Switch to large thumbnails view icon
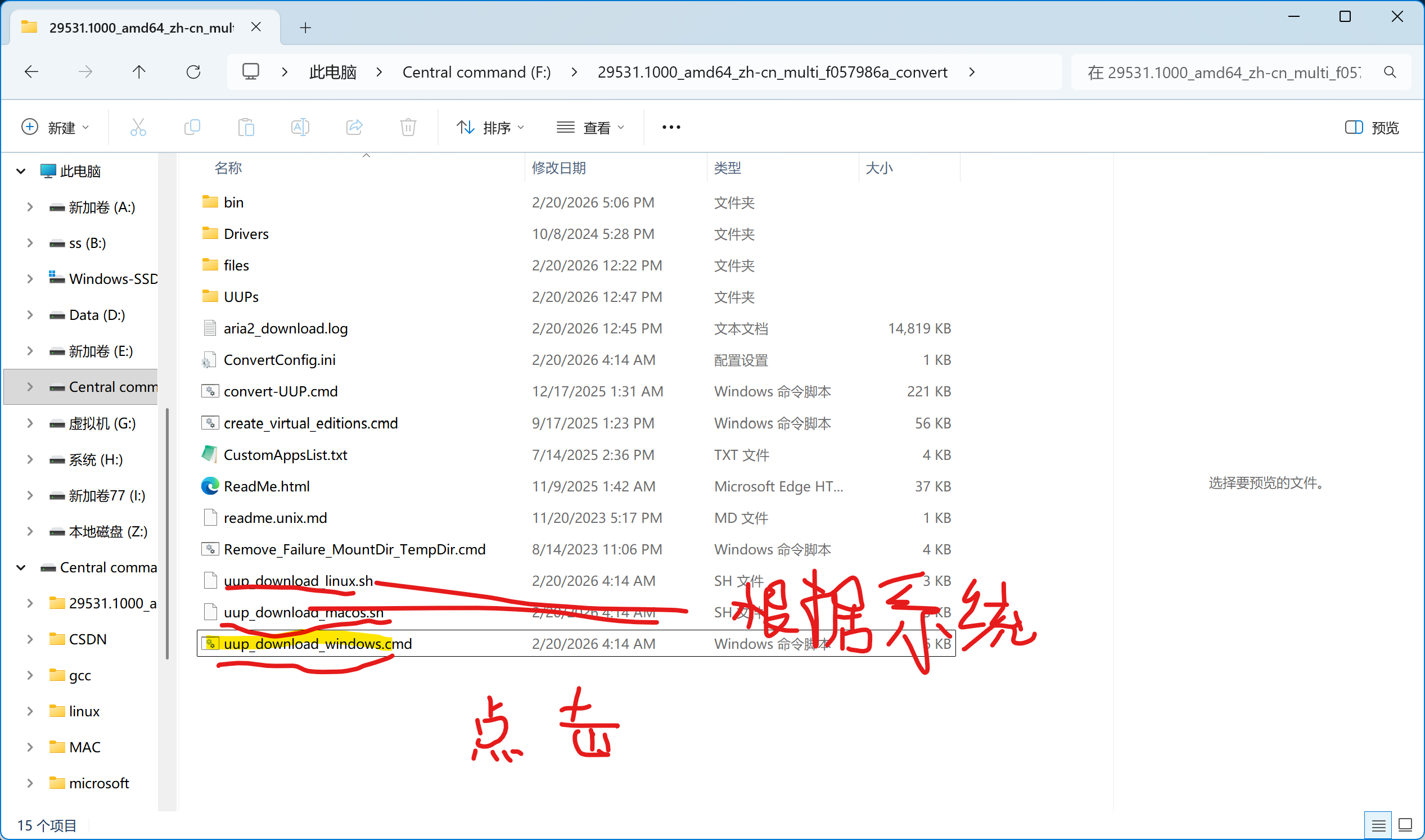The height and width of the screenshot is (840, 1425). (x=1405, y=825)
